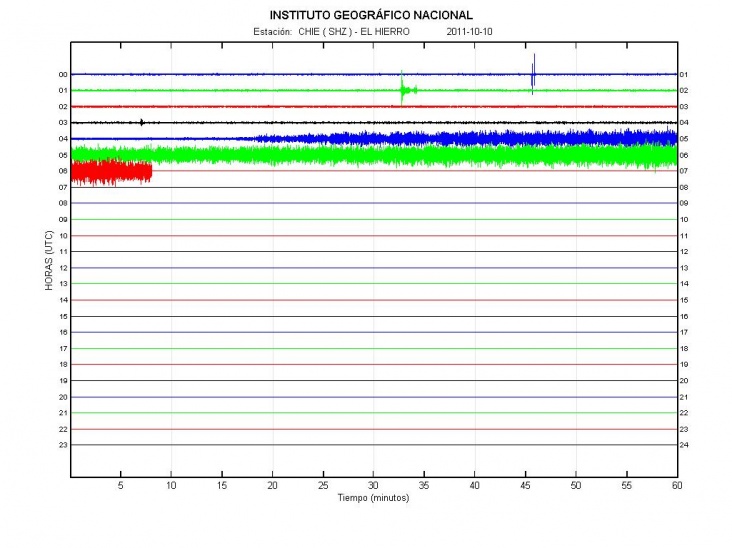This screenshot has width=732, height=548.
Task: Click the blue spike near minute 46
Action: click(x=533, y=72)
